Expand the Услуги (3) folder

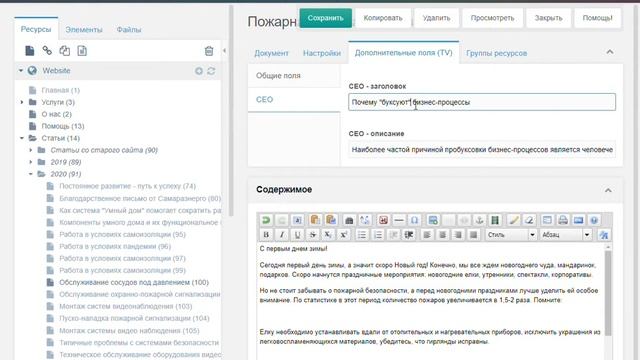pyautogui.click(x=22, y=102)
